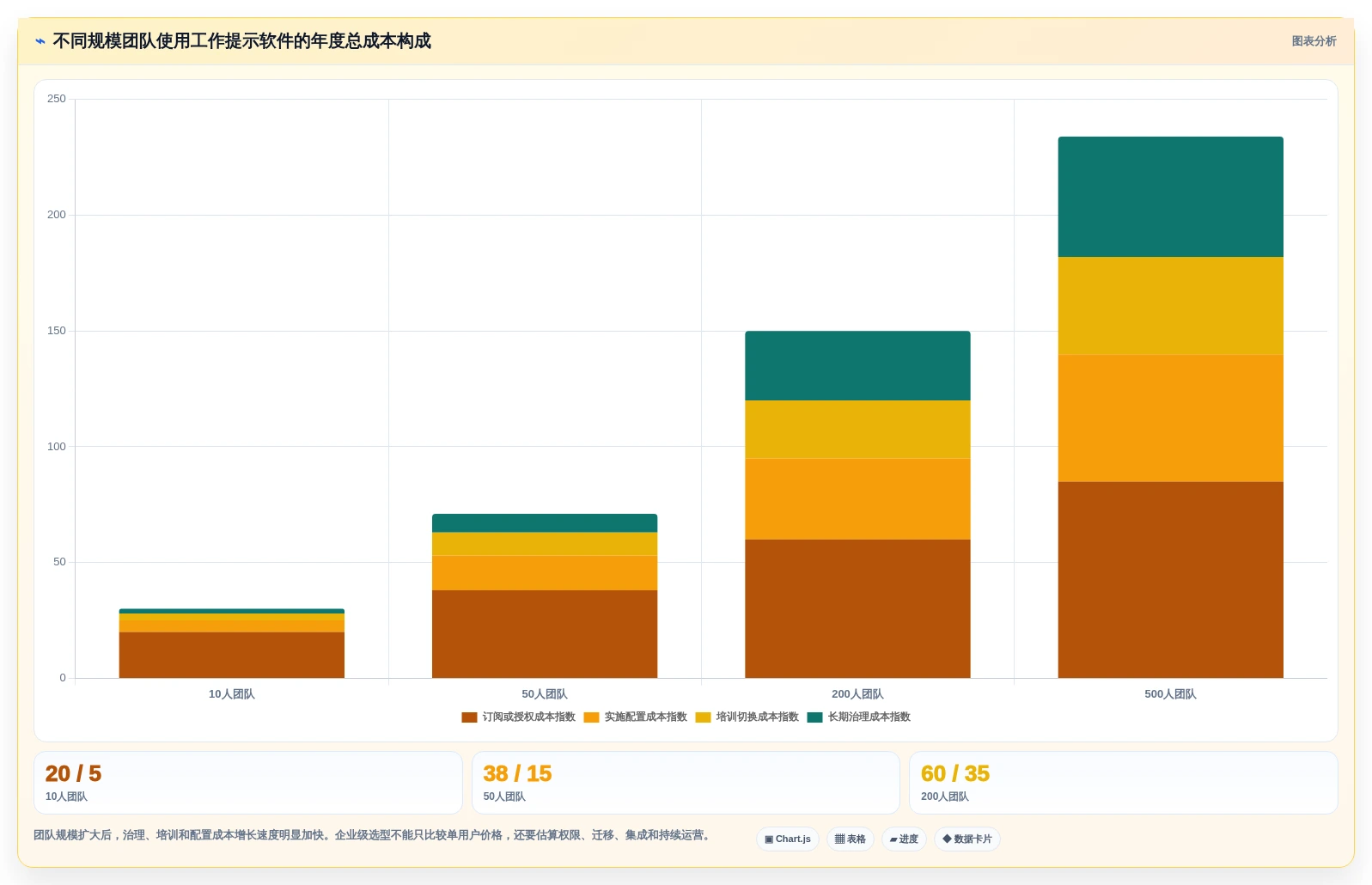This screenshot has width=1372, height=885.
Task: Click the 10人团队 x-axis label
Action: (232, 694)
